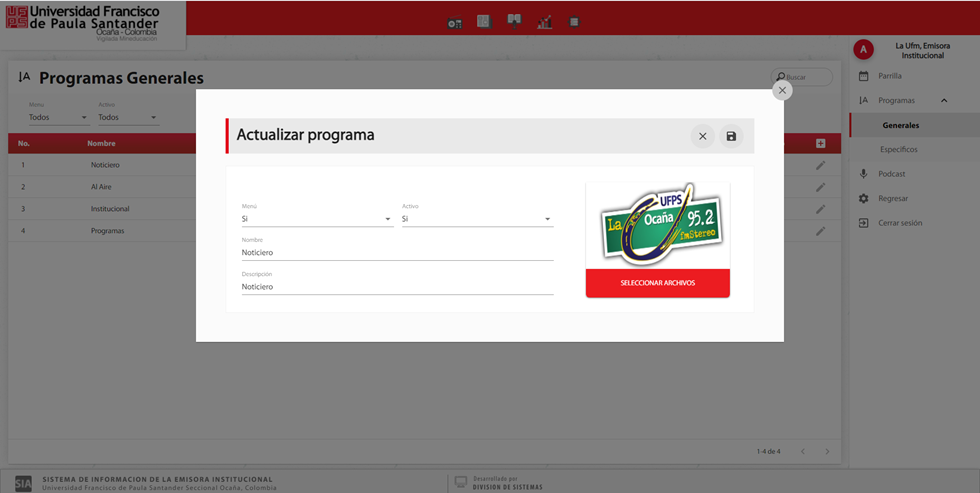
Task: Open the Menú filter dropdown above table
Action: tap(58, 118)
